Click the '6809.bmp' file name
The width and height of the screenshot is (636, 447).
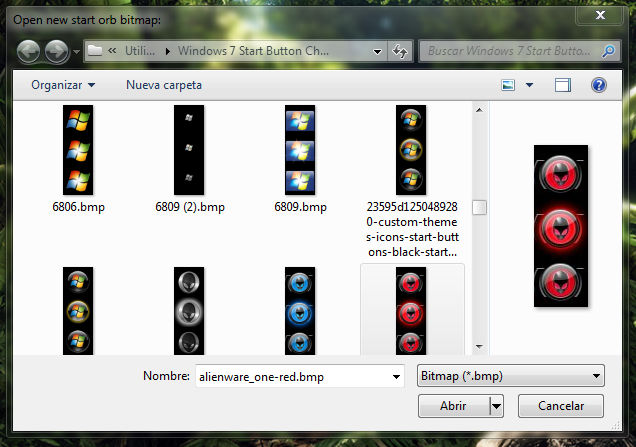point(300,207)
